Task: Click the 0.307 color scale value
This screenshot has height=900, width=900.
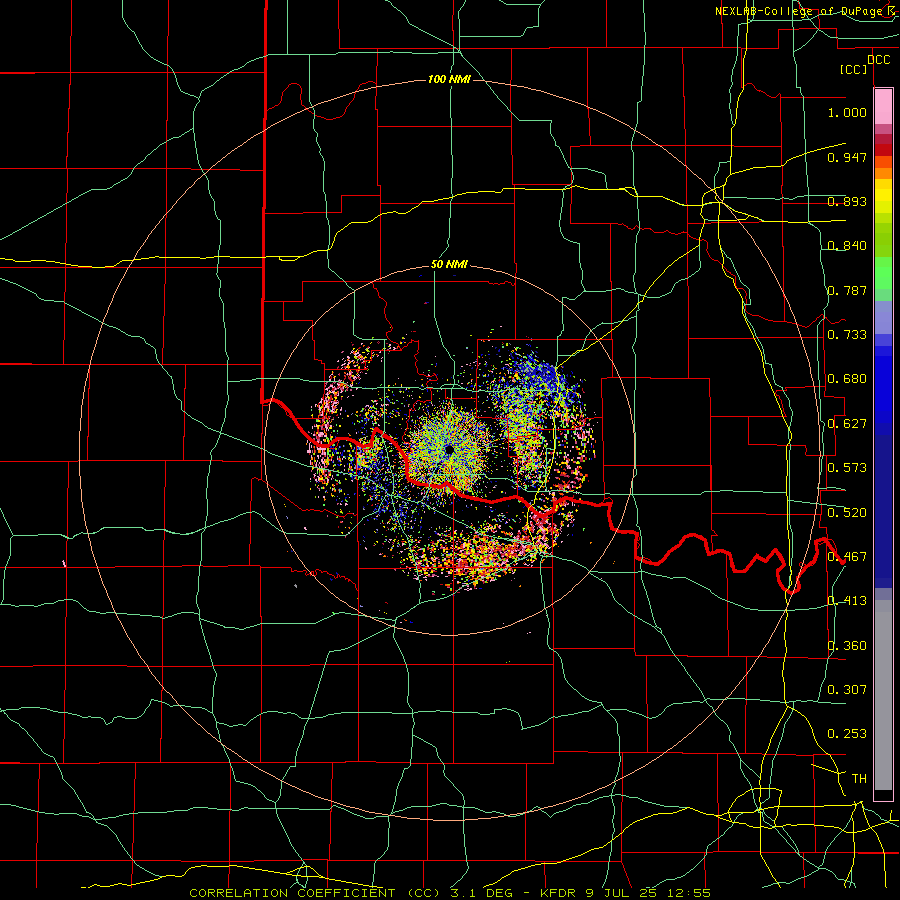Action: pyautogui.click(x=847, y=690)
